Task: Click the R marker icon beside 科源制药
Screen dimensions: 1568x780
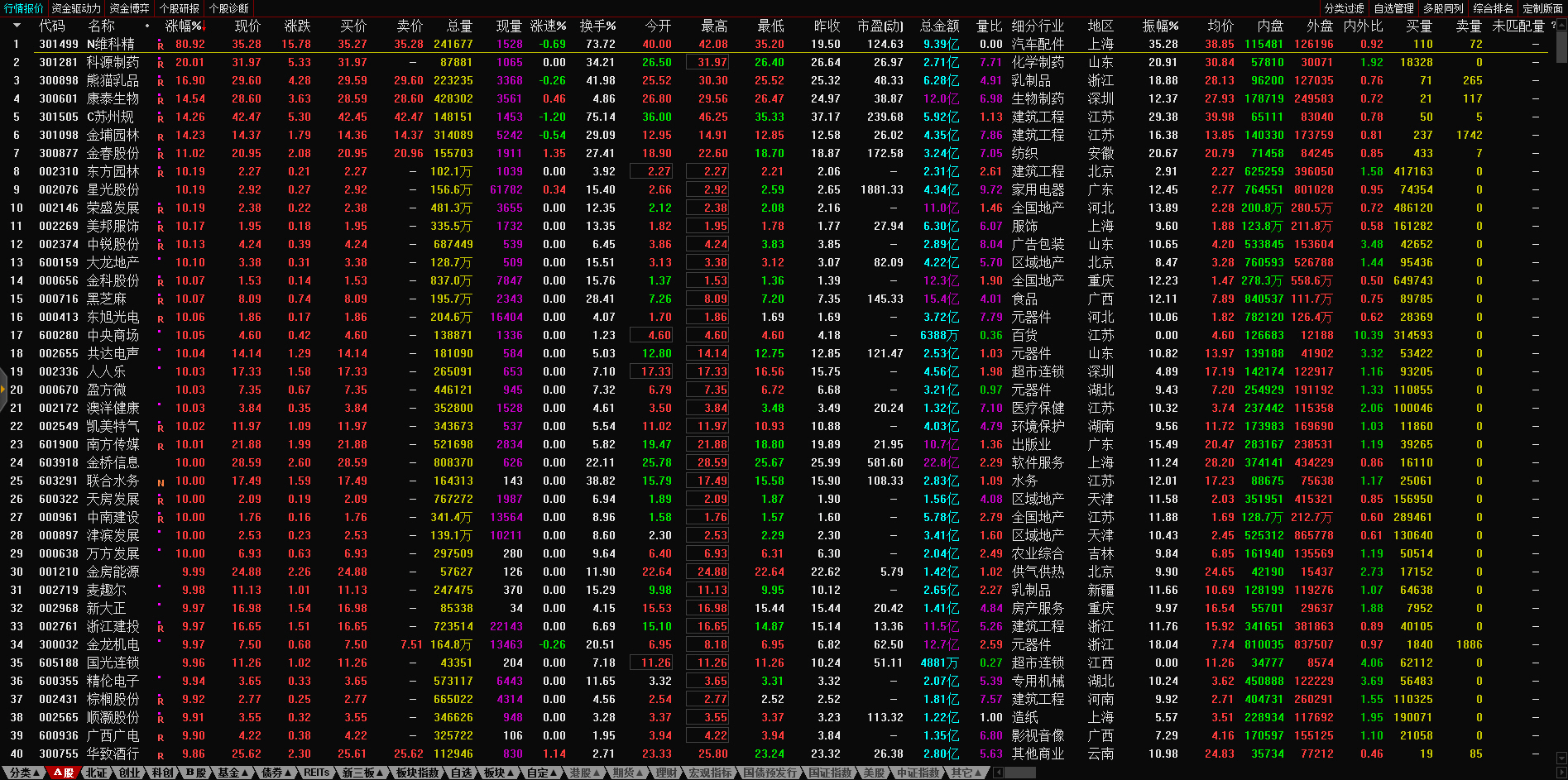Action: 161,63
